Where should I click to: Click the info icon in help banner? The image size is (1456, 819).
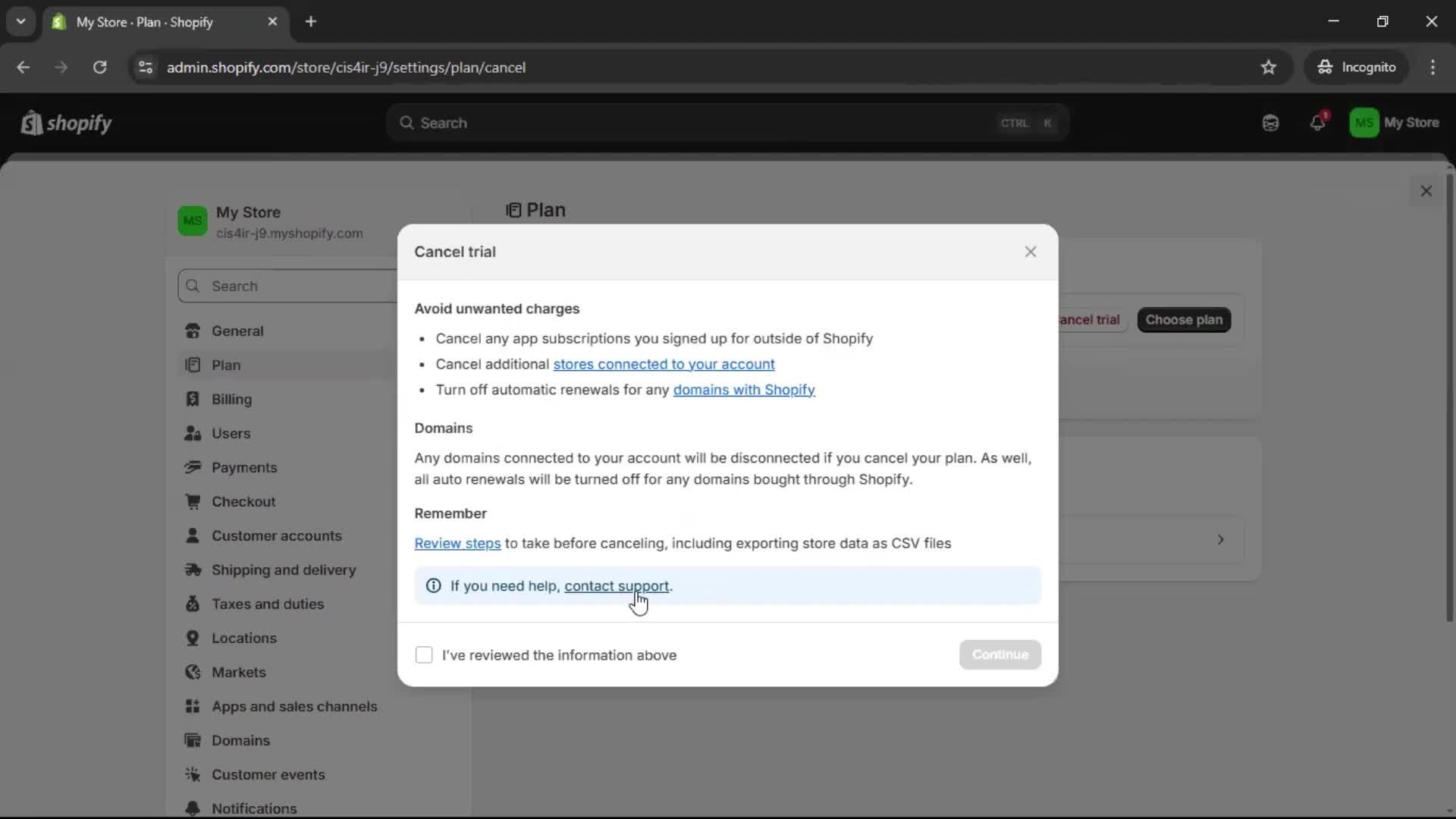pos(433,585)
